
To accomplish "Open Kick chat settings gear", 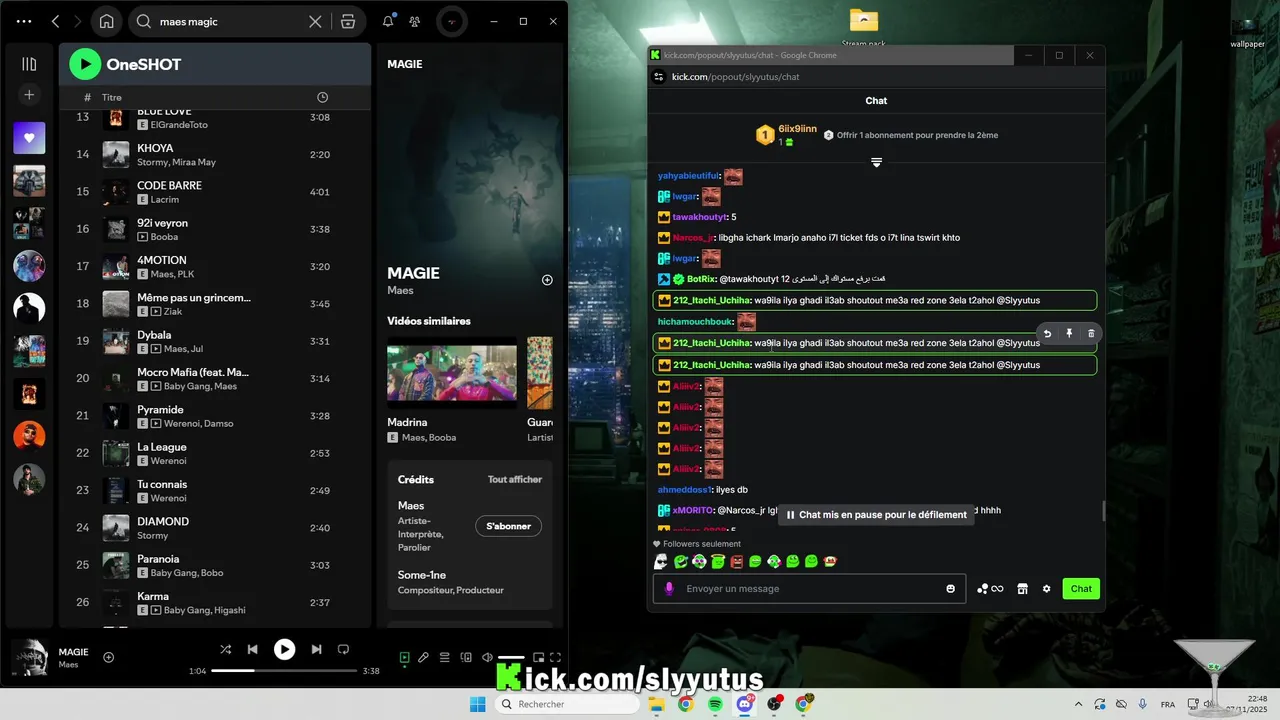I will click(x=1047, y=589).
